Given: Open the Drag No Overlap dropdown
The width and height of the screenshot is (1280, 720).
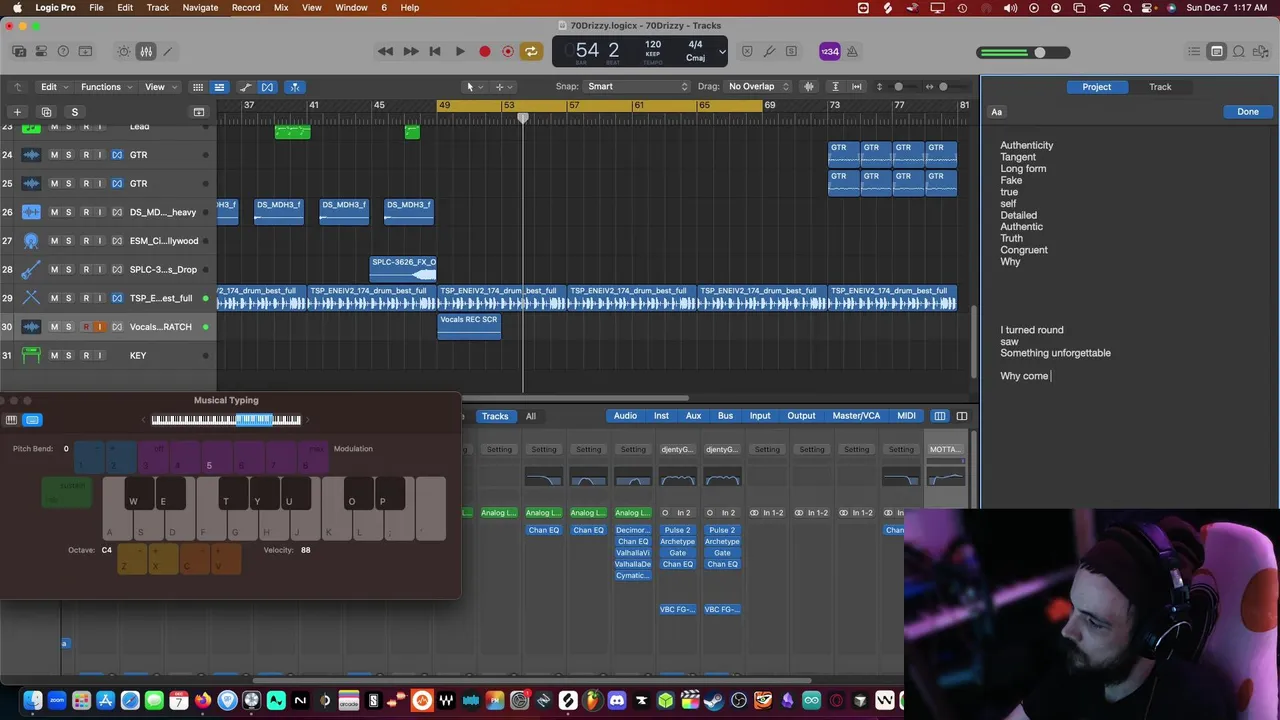Looking at the screenshot, I should (758, 87).
